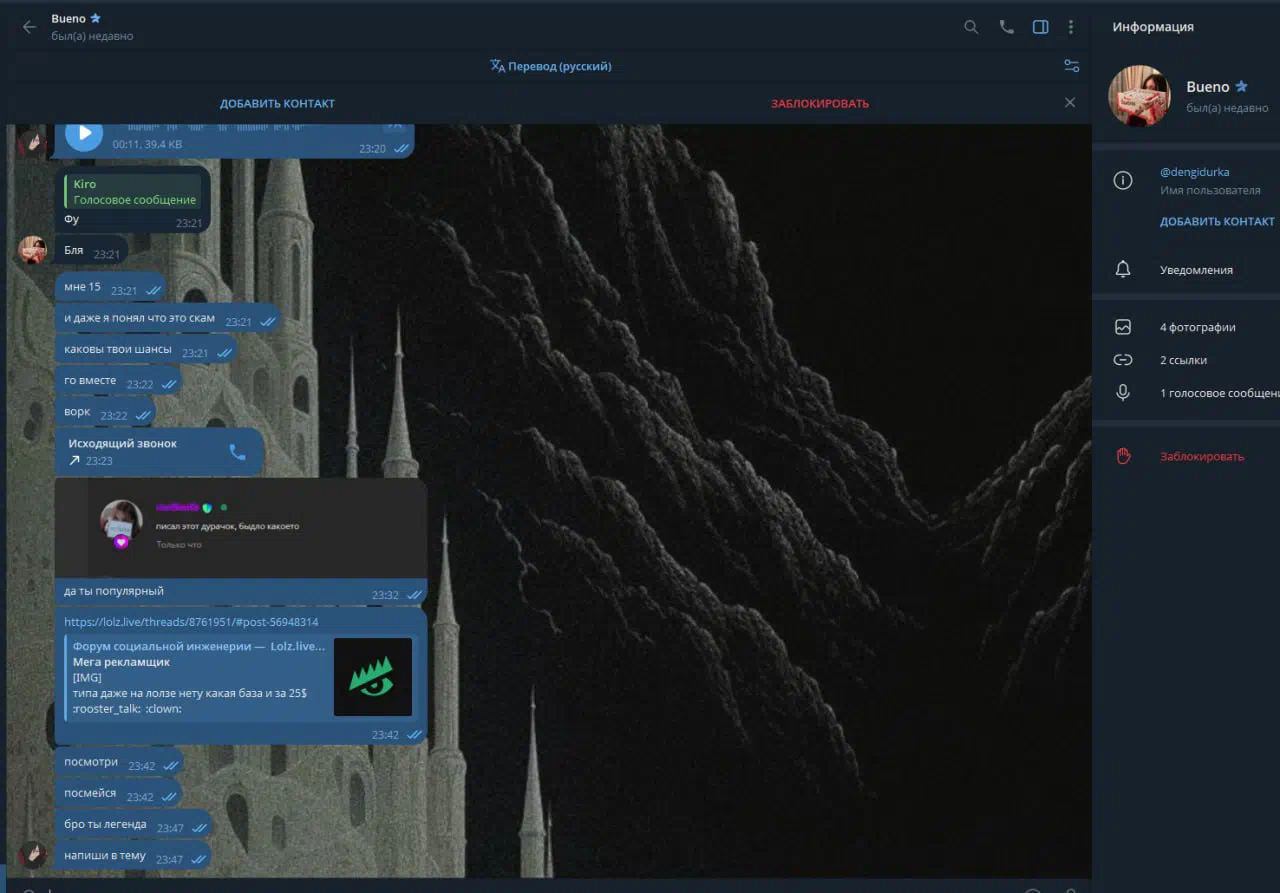Click ЗАБЛОКИРОВАТЬ in the chat bar
Screen dimensions: 1280x893
pos(820,104)
